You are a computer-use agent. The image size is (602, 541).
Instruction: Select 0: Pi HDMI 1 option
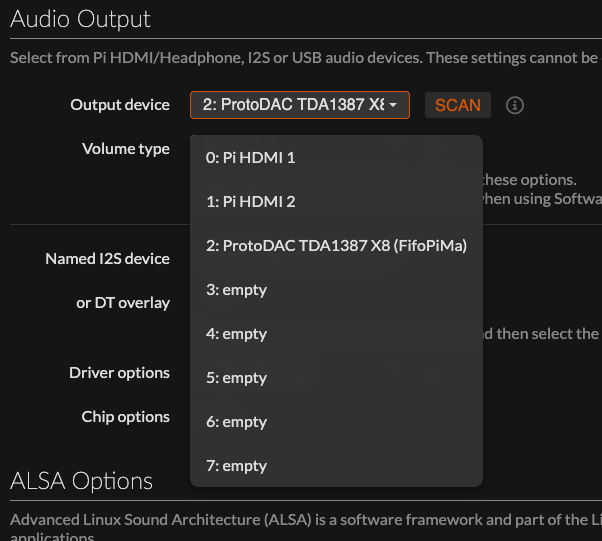click(336, 158)
